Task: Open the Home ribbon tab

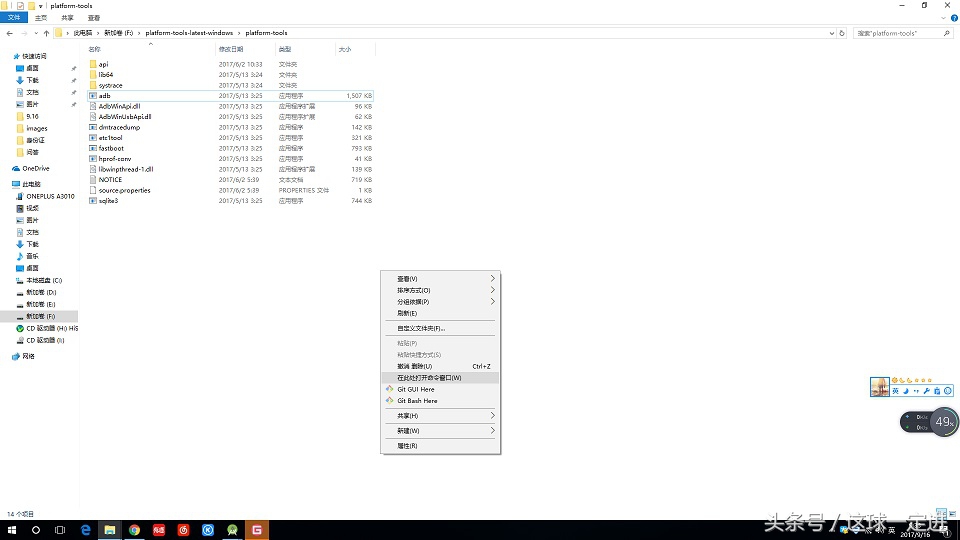Action: [41, 18]
